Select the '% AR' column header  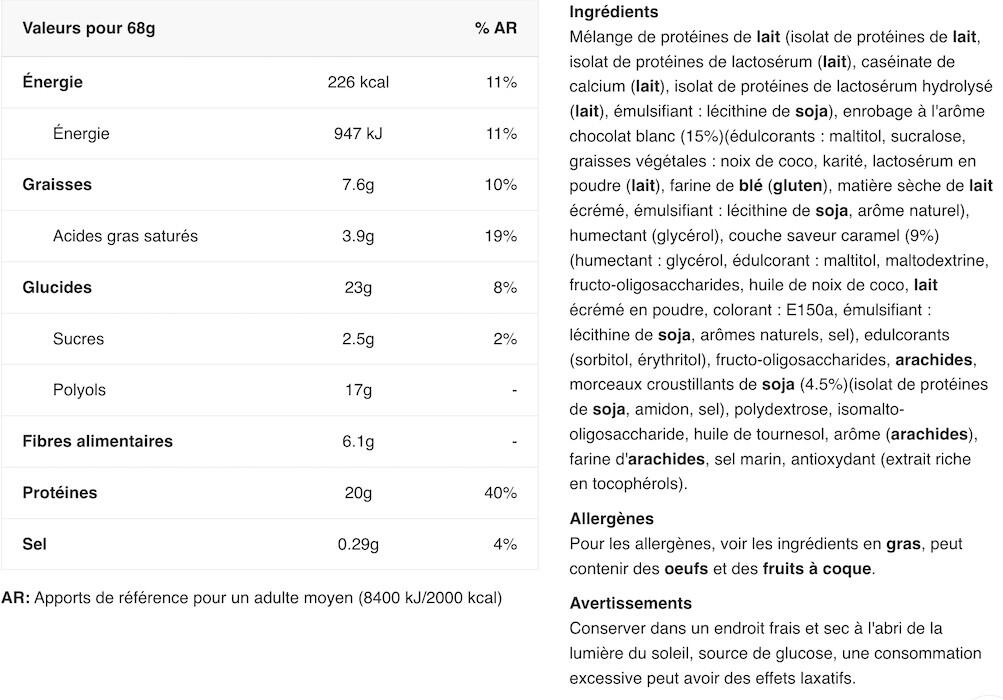[x=496, y=29]
